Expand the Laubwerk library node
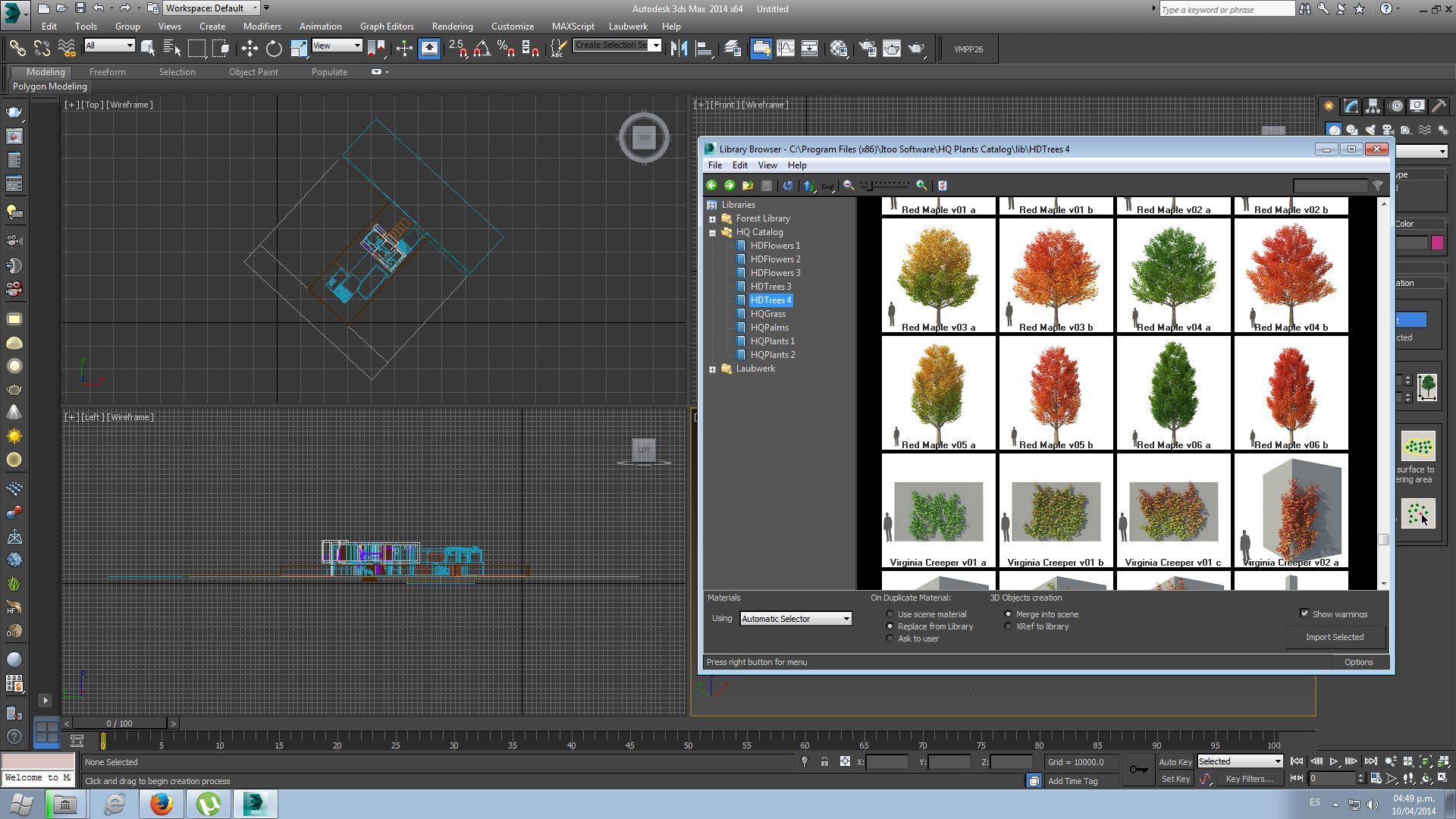The height and width of the screenshot is (819, 1456). click(712, 369)
